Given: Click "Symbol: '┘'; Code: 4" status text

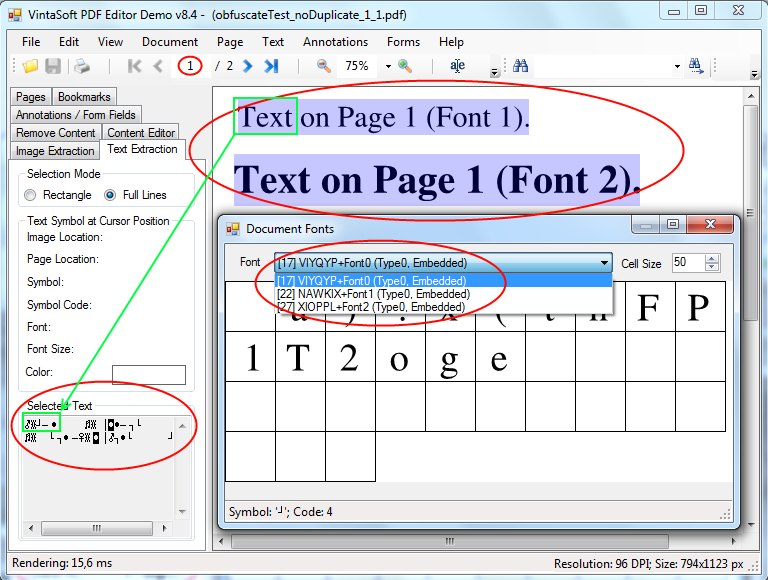Looking at the screenshot, I should [x=281, y=512].
